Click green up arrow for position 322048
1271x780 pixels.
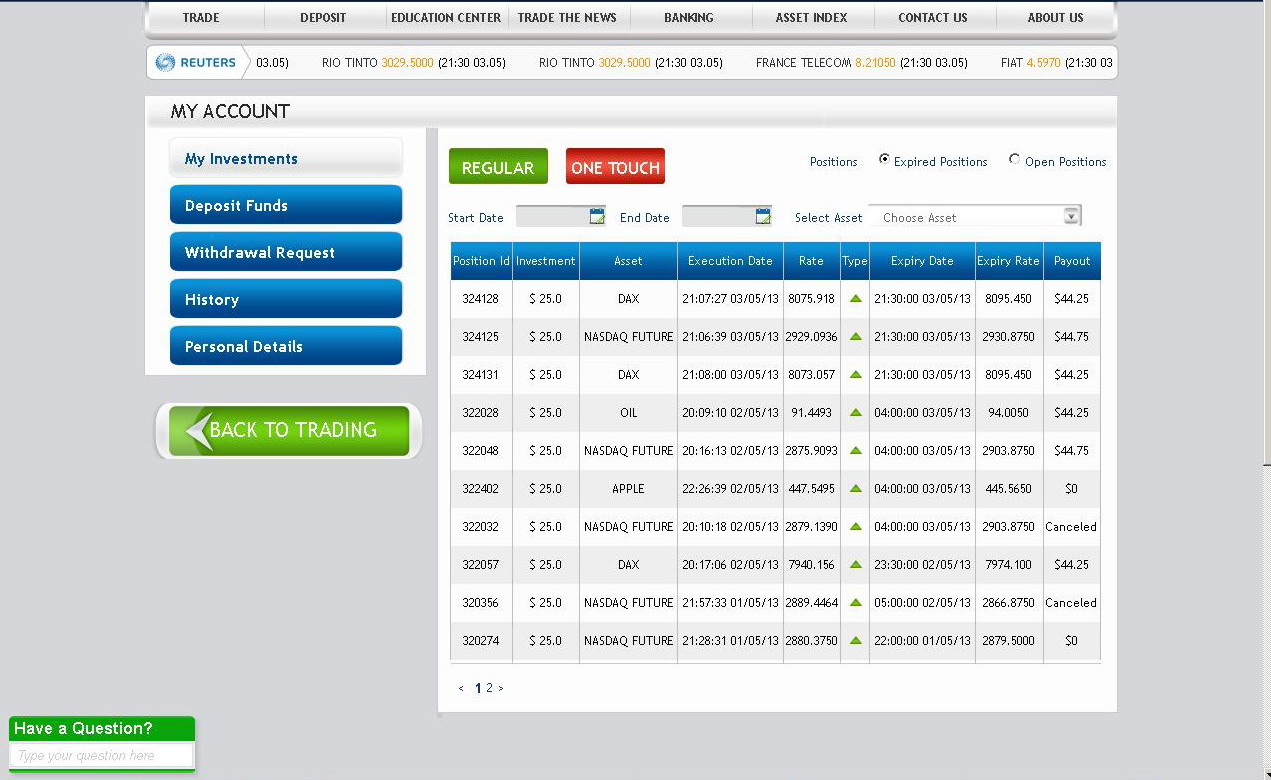pos(855,450)
